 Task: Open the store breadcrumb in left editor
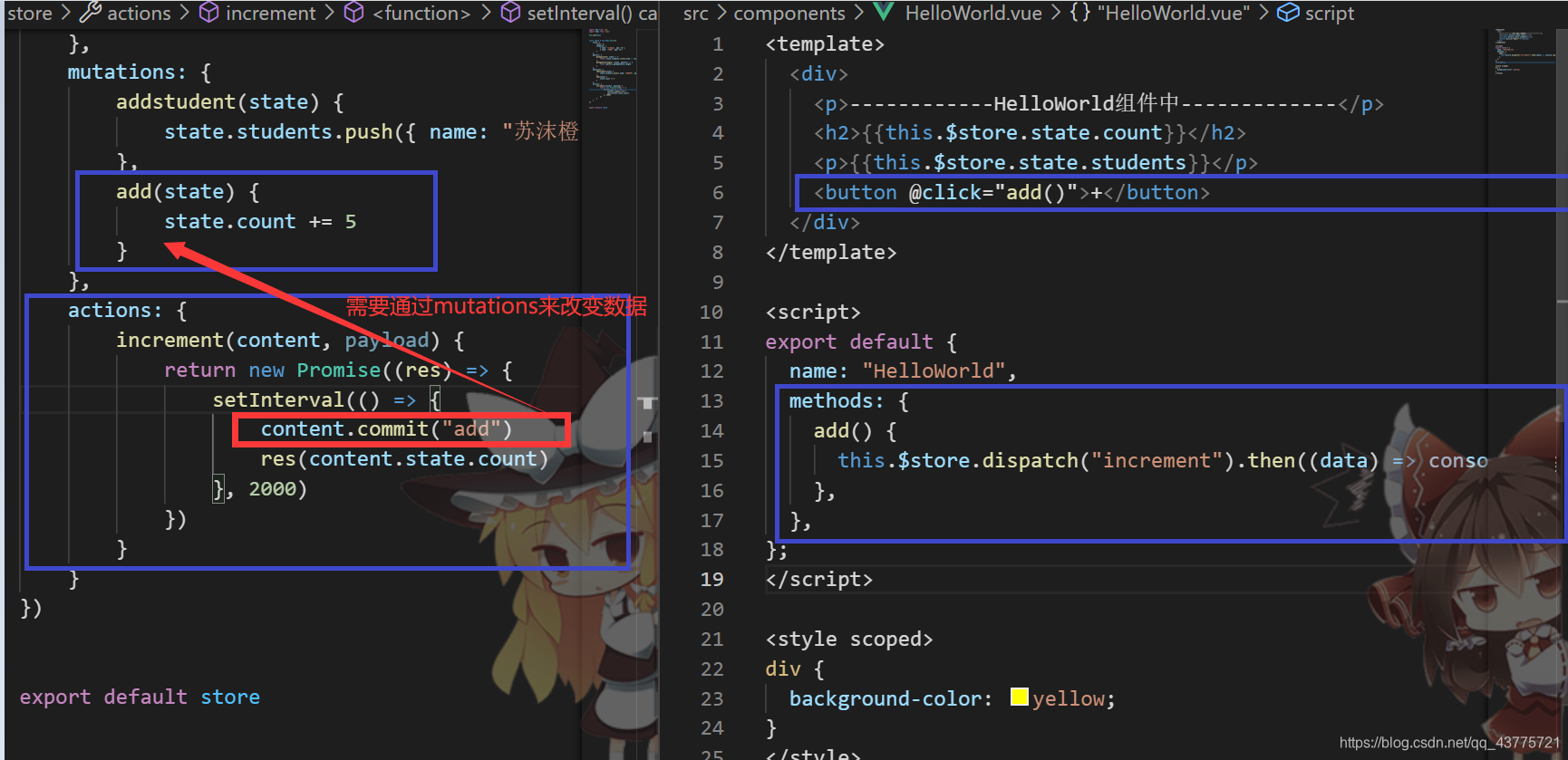(30, 13)
